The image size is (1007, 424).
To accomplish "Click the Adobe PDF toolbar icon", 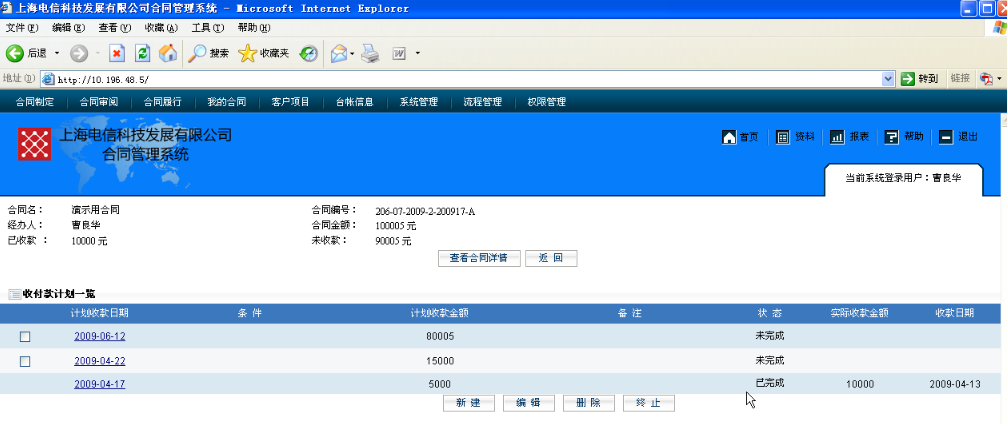I will tap(986, 79).
